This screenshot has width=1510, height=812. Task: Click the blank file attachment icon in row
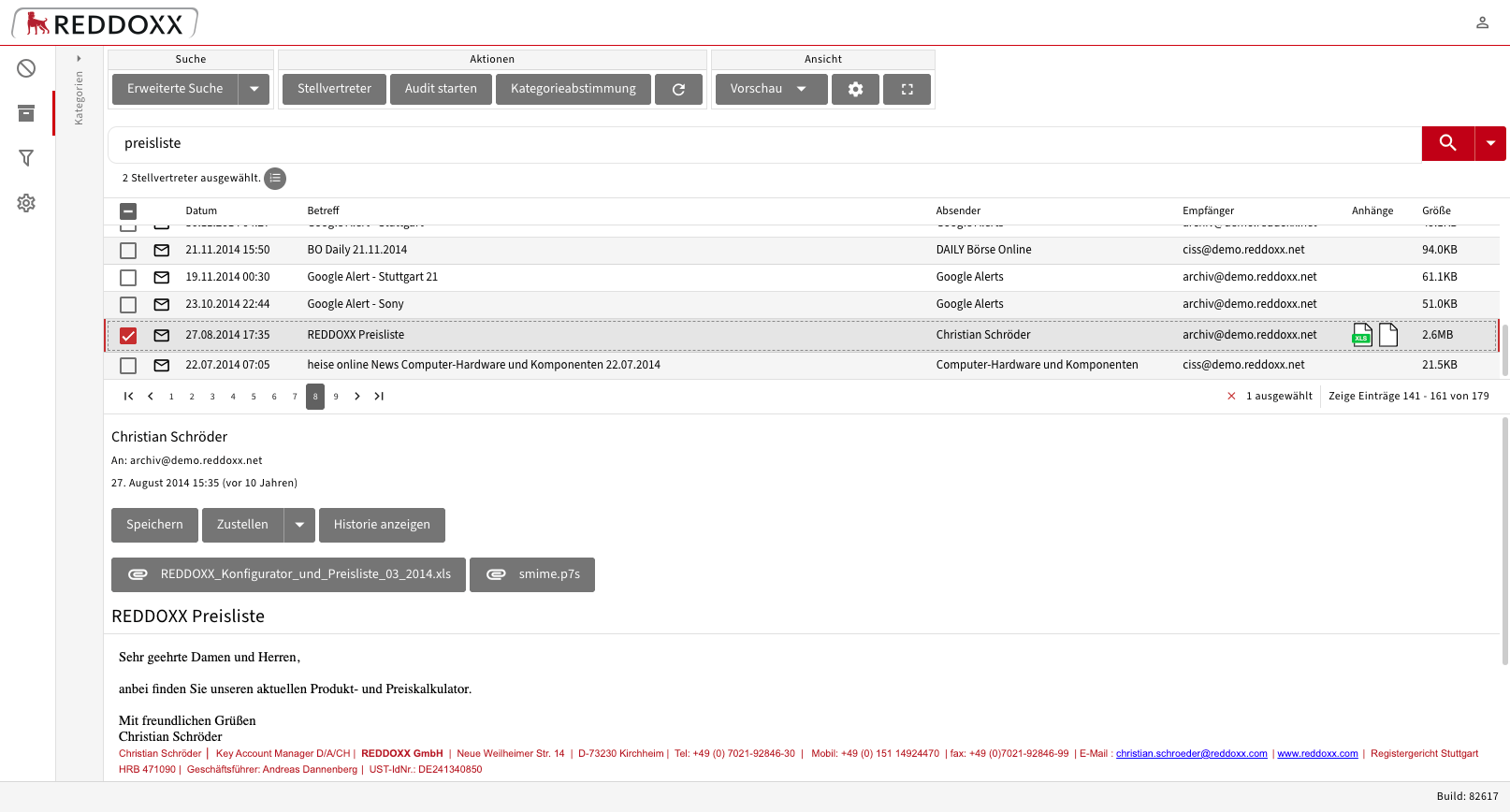coord(1388,335)
